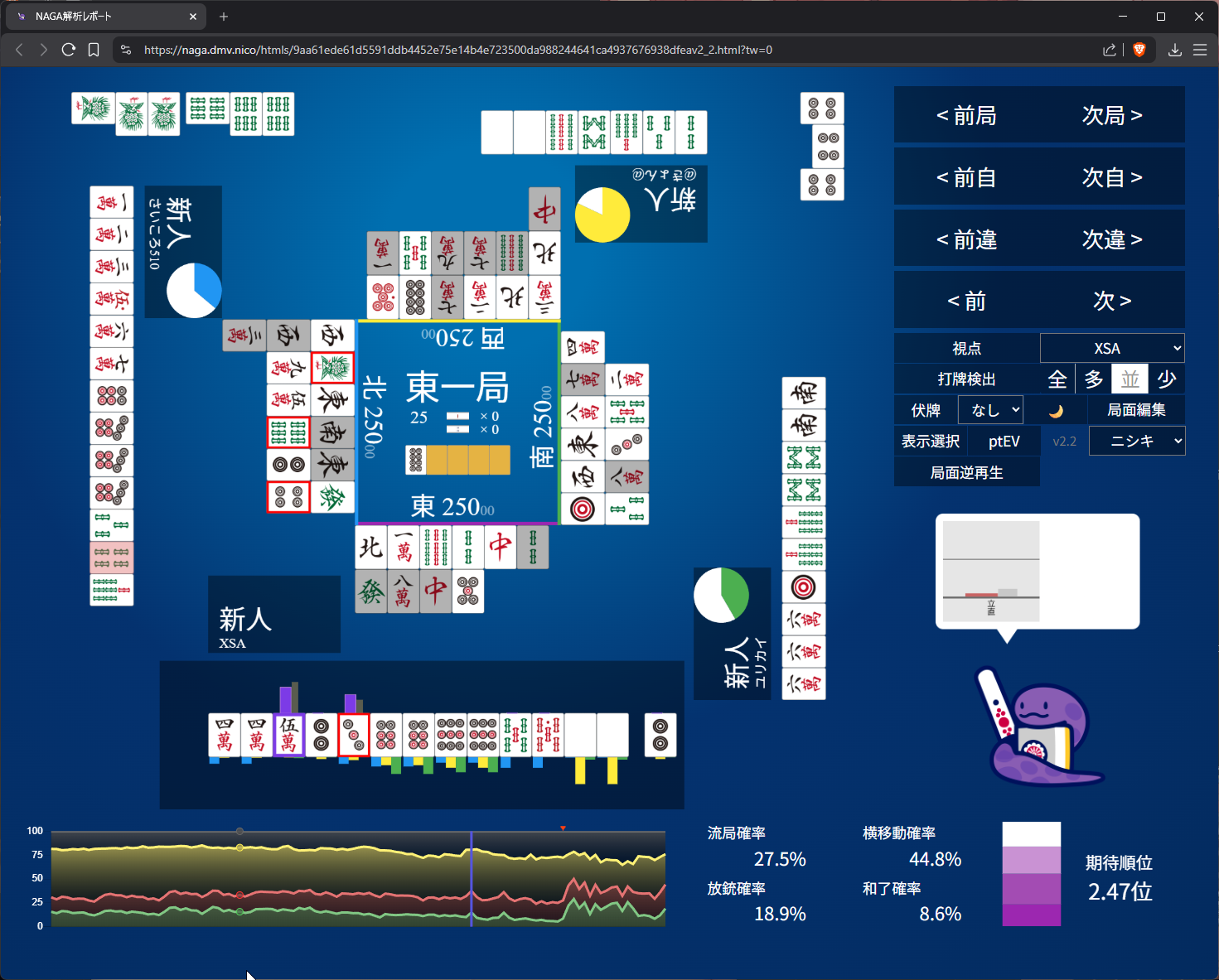1219x980 pixels.
Task: Set discard detection level to 多
Action: click(1094, 379)
